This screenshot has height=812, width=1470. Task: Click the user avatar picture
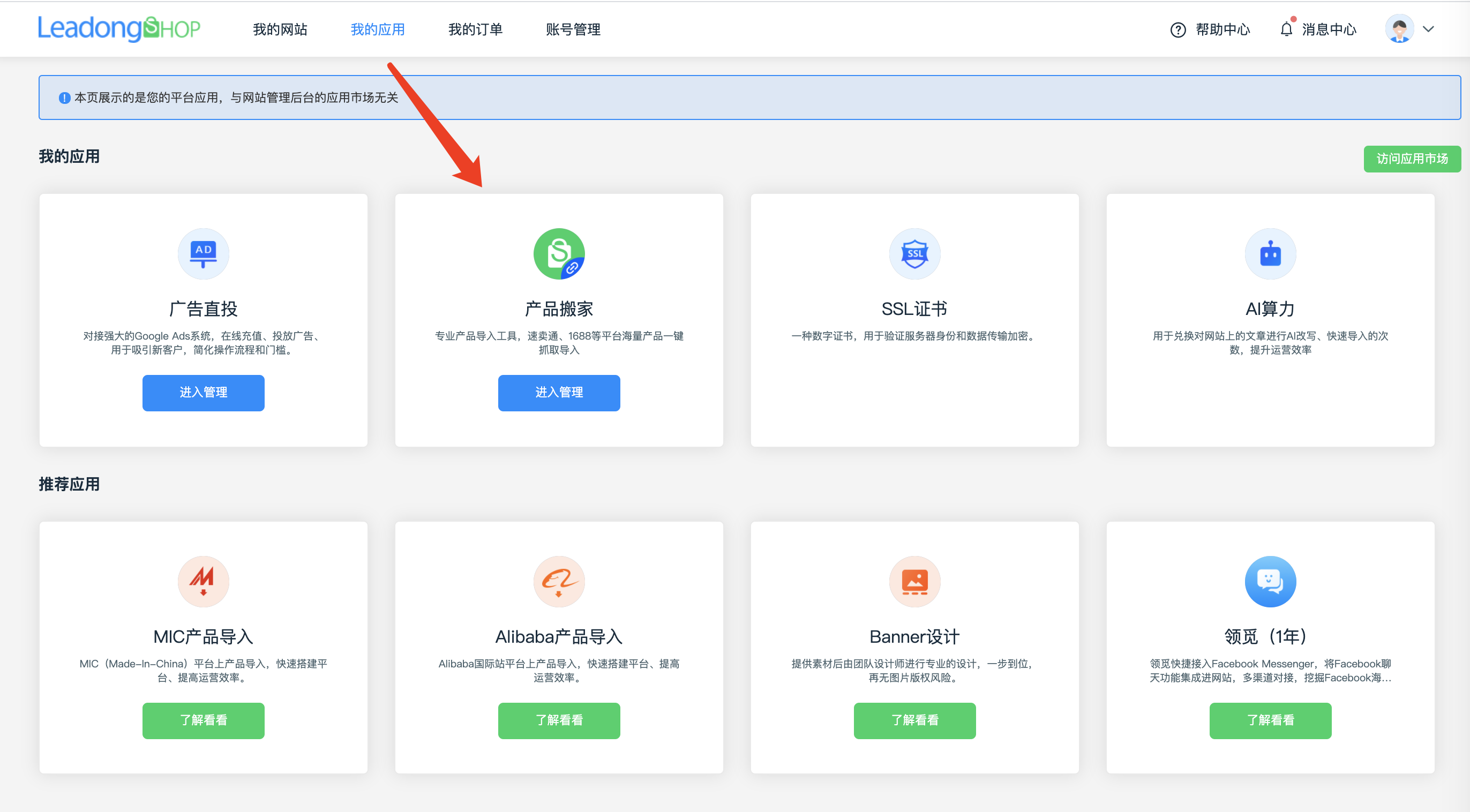1399,29
